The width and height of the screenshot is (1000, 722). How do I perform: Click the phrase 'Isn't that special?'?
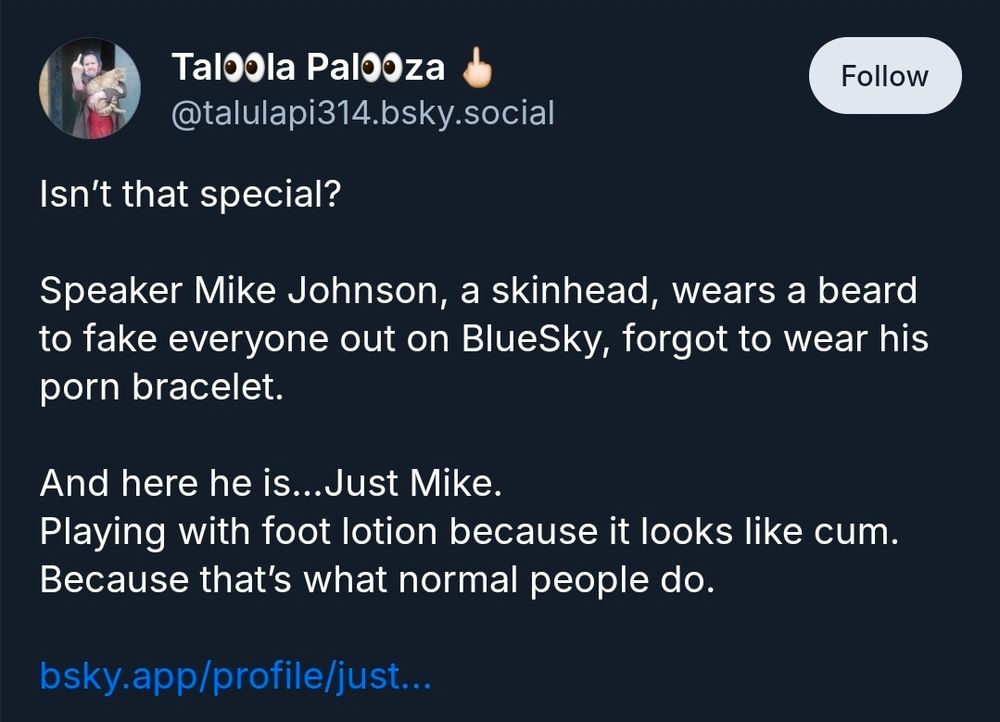[190, 194]
